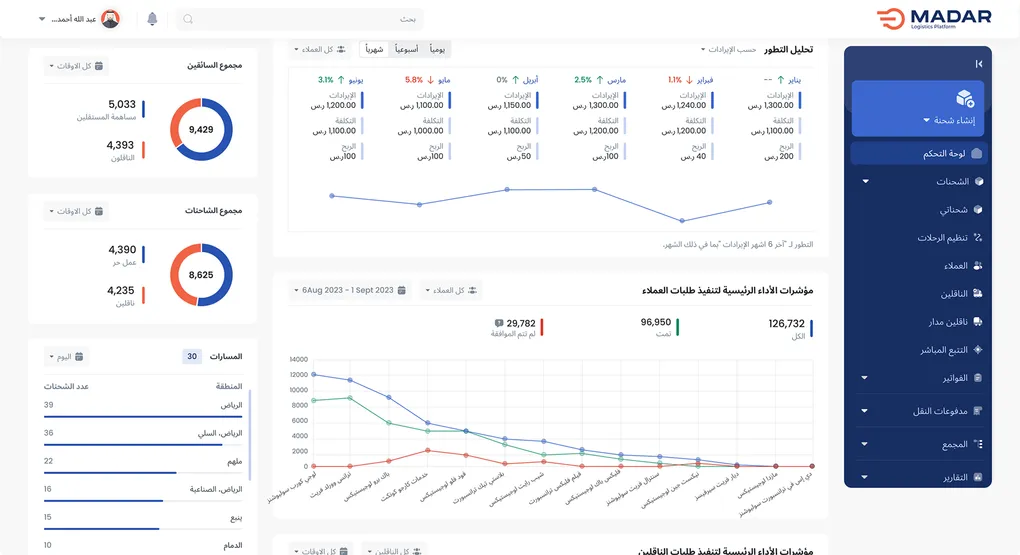Open live tracking (التتبع المباشر) in sidebar

[x=951, y=350]
